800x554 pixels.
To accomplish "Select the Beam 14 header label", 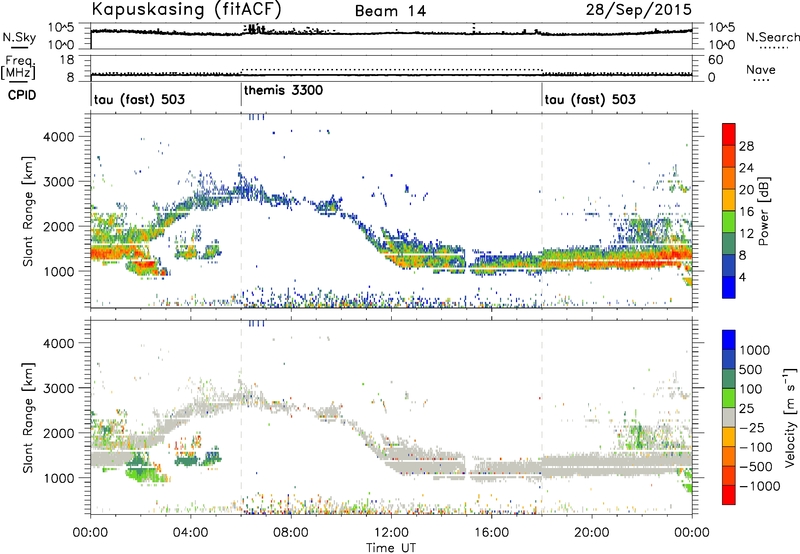I will coord(390,11).
